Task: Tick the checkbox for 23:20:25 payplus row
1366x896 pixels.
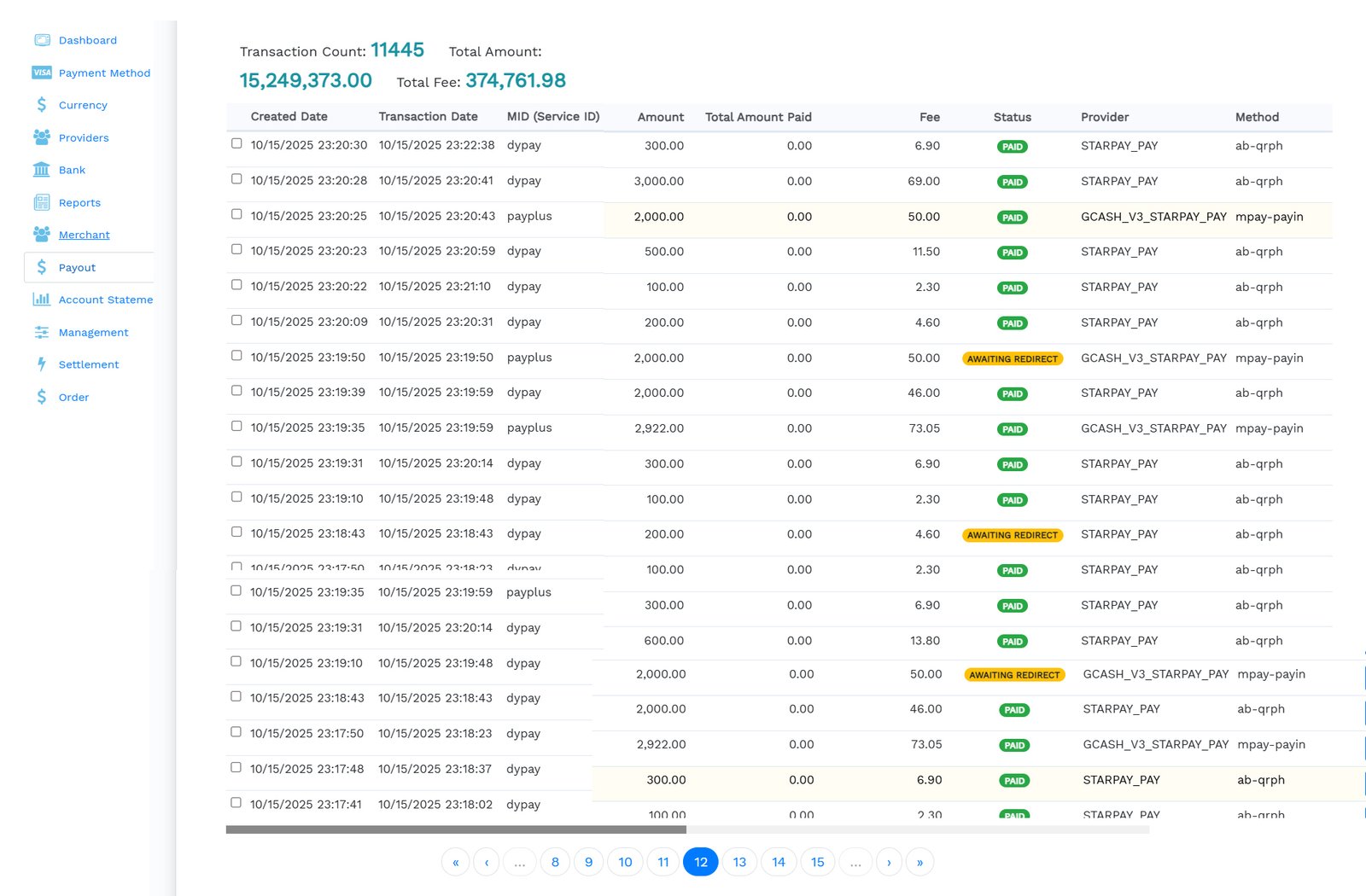Action: click(236, 214)
